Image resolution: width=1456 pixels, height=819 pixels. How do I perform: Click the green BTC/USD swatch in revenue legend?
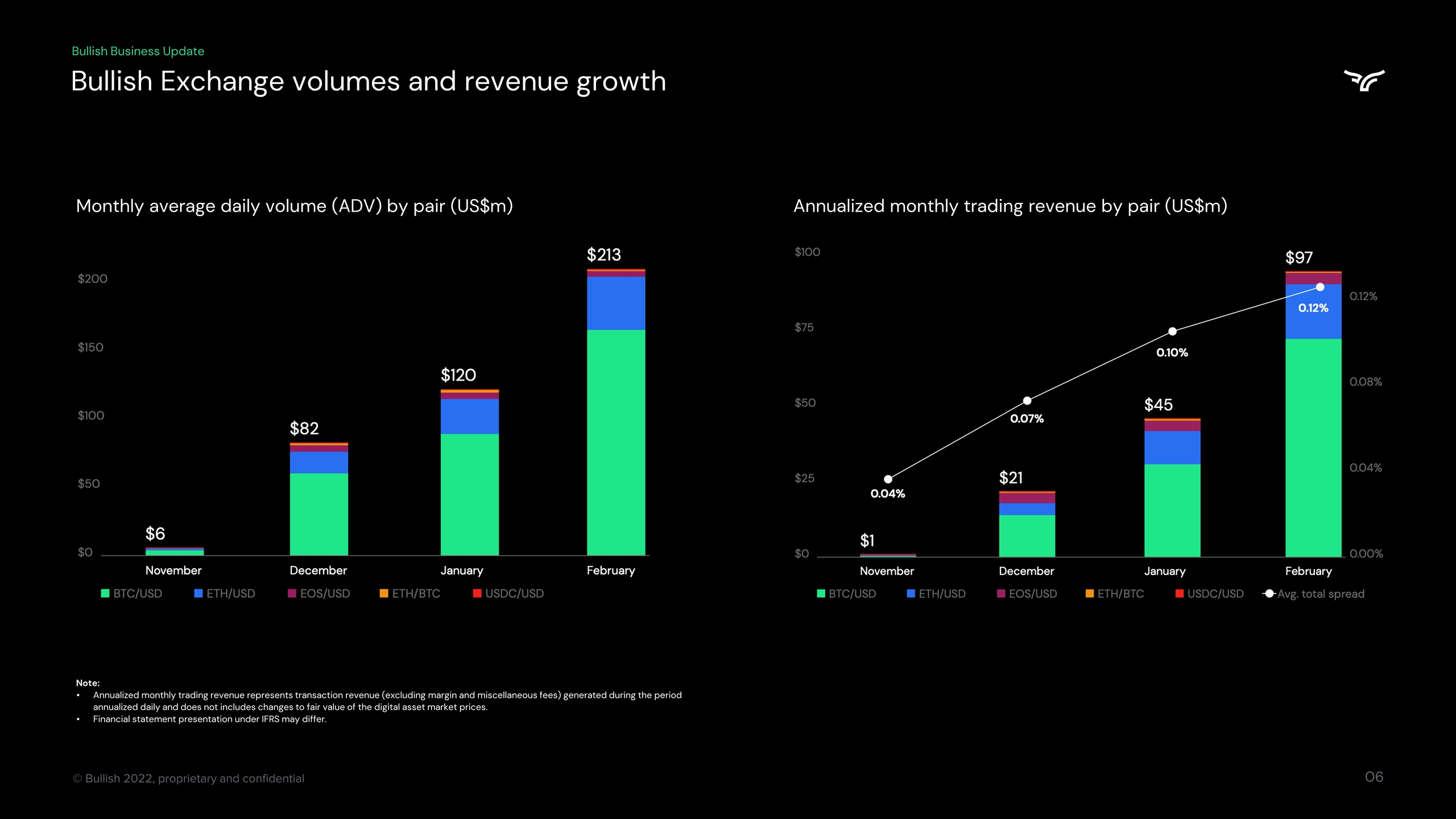tap(821, 594)
